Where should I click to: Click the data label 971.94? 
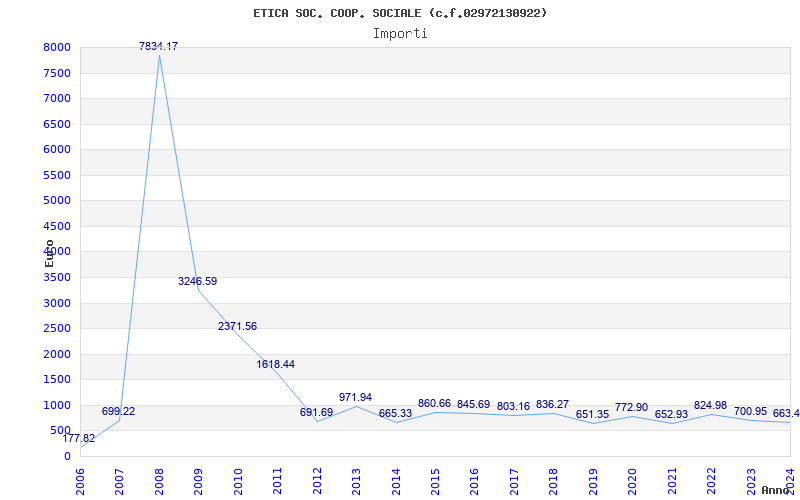[356, 397]
